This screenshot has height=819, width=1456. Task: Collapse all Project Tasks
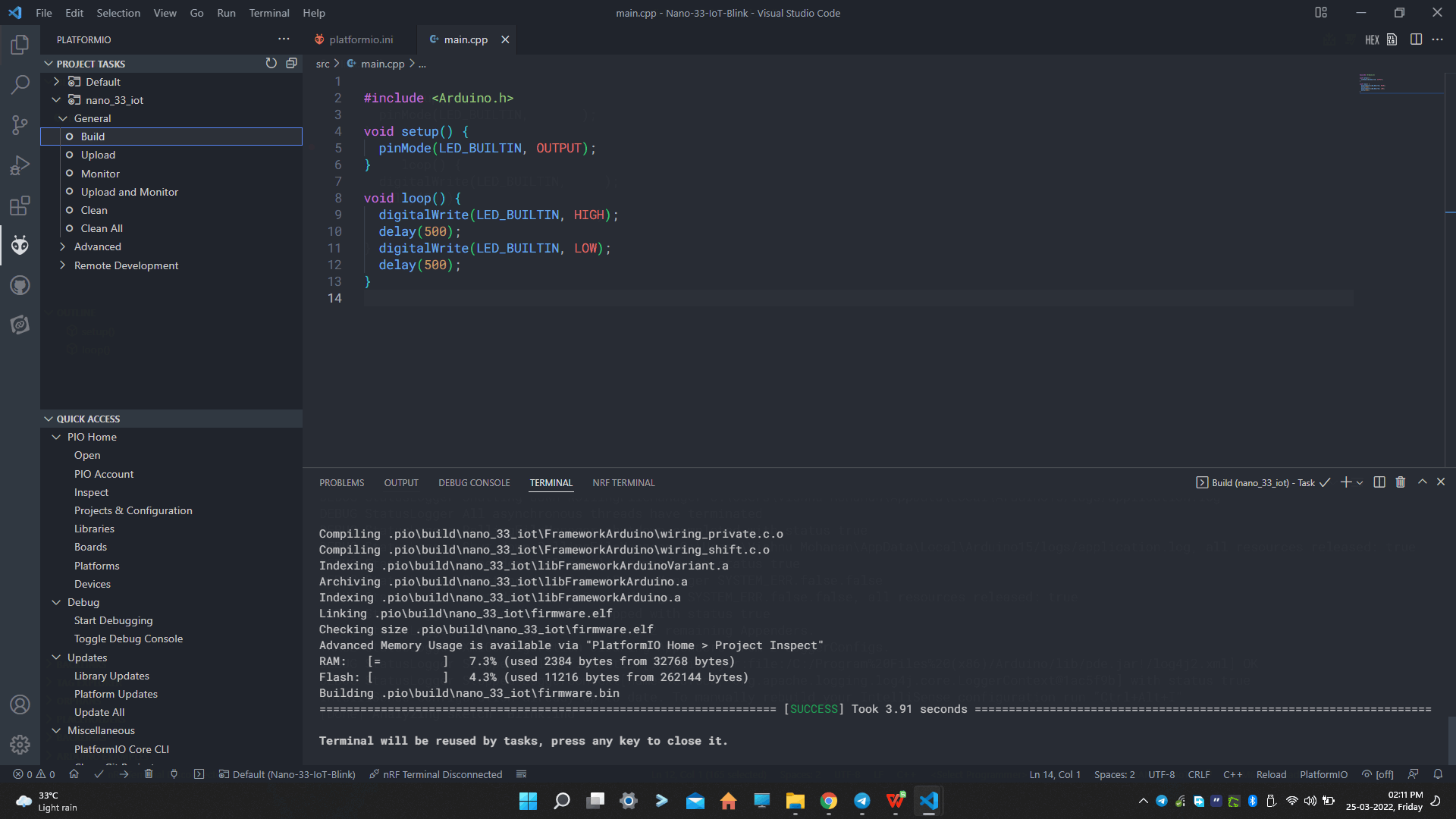(x=291, y=64)
